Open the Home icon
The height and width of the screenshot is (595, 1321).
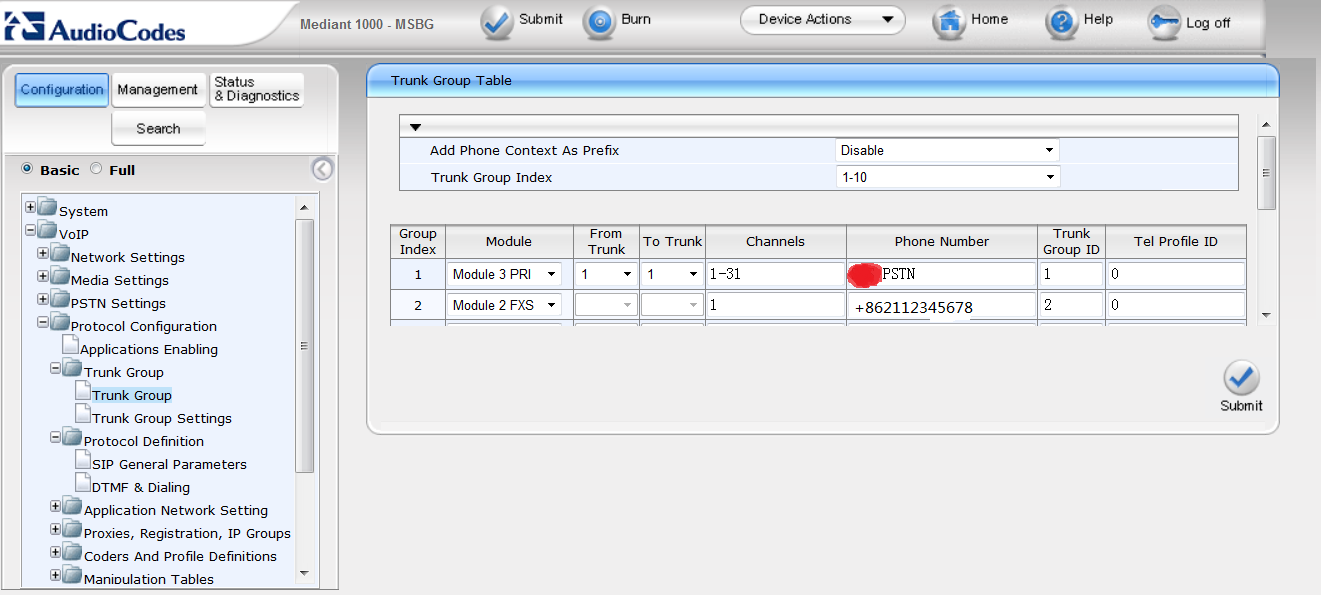[949, 22]
